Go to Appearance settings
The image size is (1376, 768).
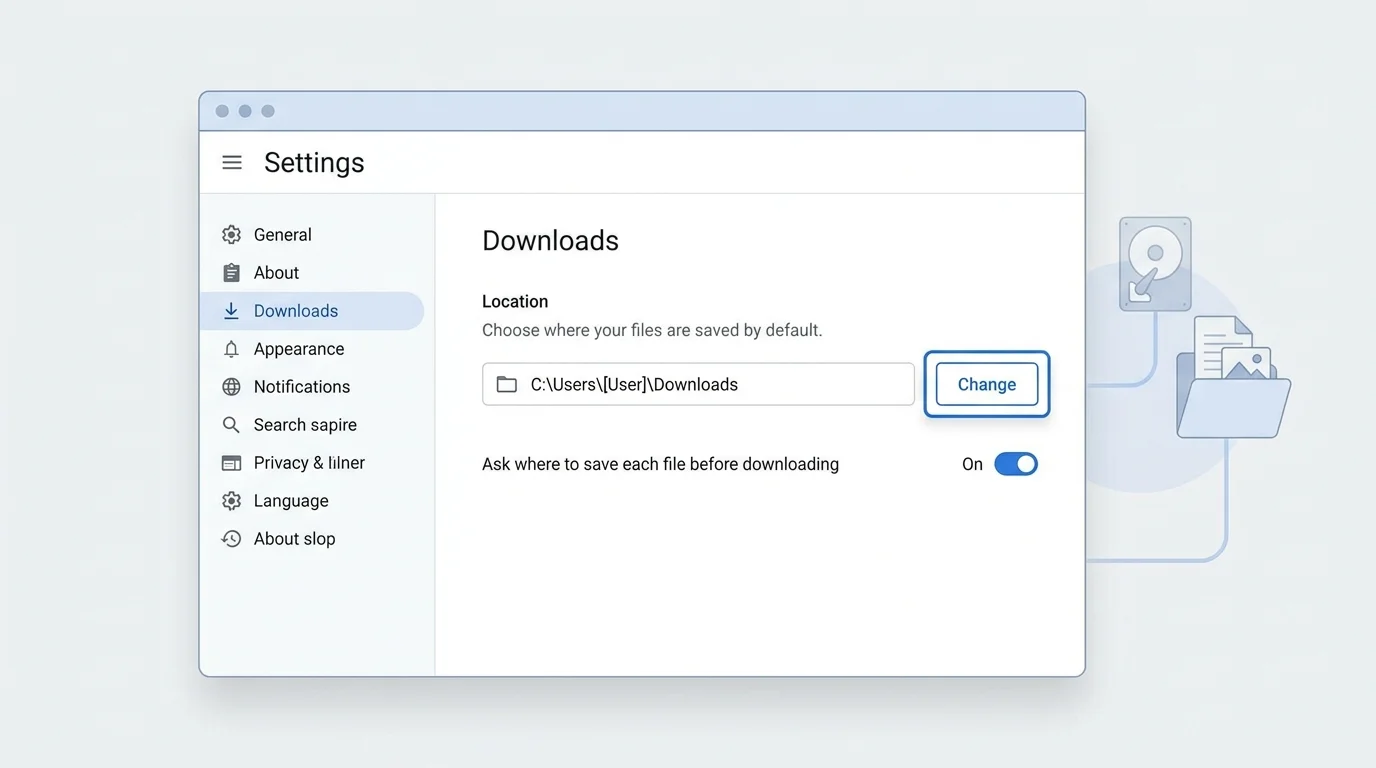click(x=312, y=349)
